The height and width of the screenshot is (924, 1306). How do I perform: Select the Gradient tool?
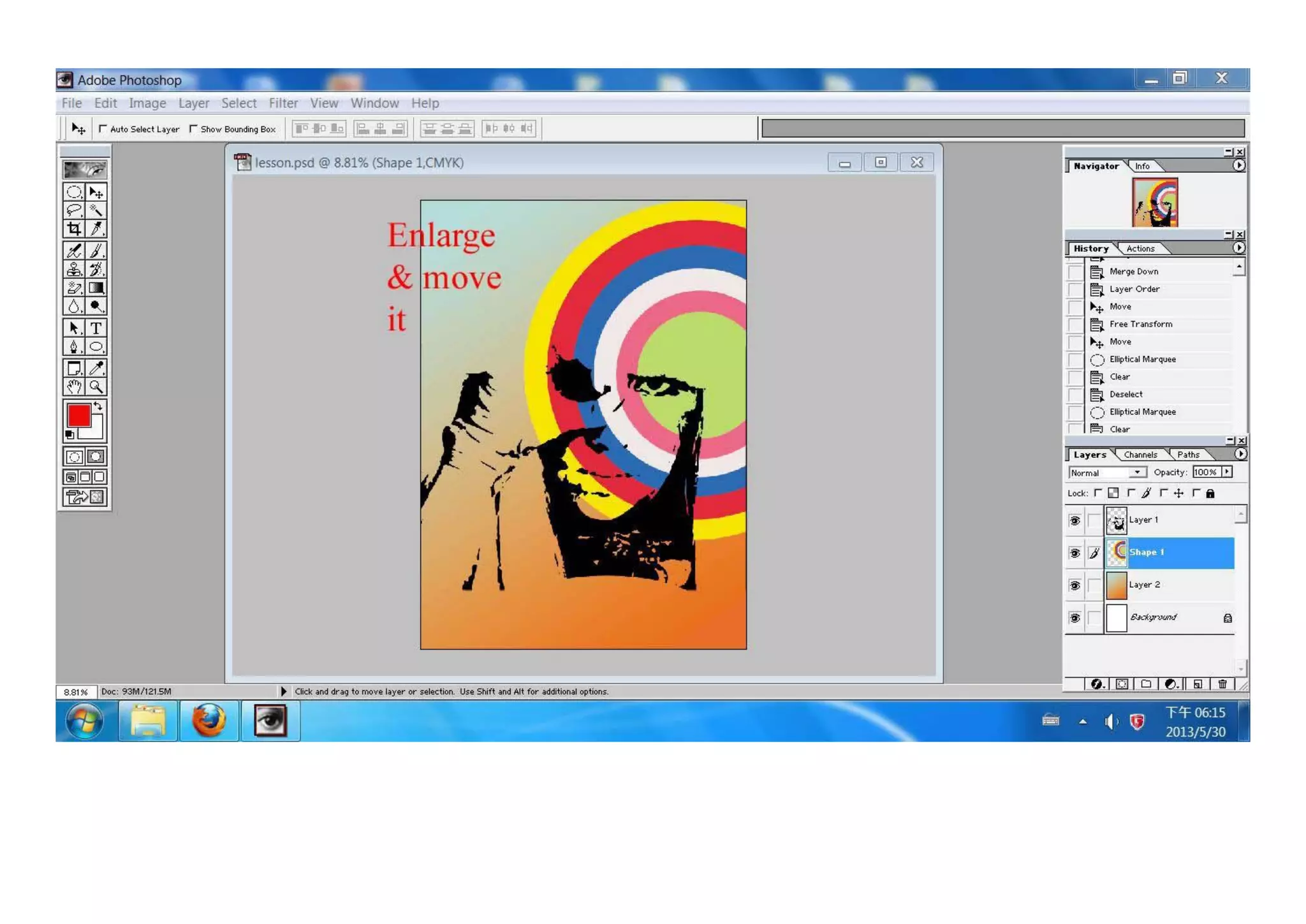(96, 288)
